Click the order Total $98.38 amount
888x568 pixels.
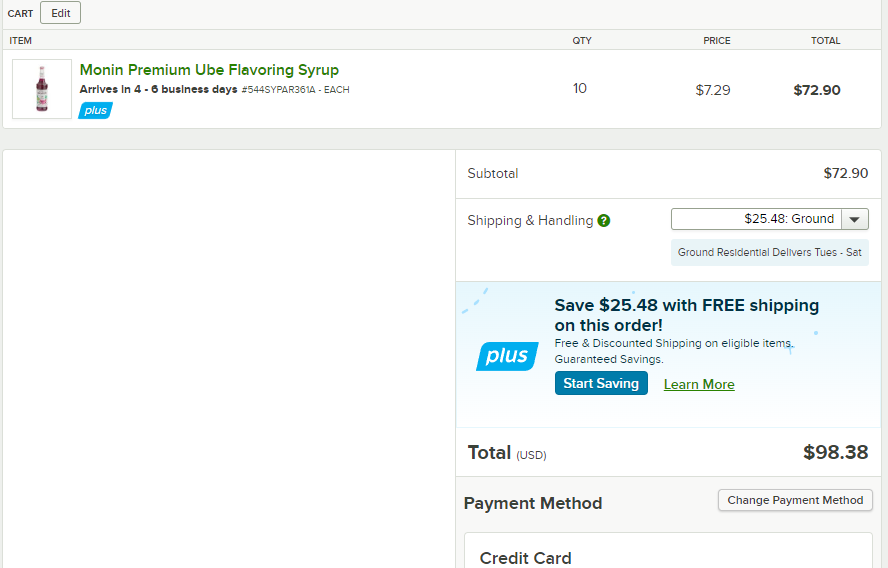pos(835,452)
